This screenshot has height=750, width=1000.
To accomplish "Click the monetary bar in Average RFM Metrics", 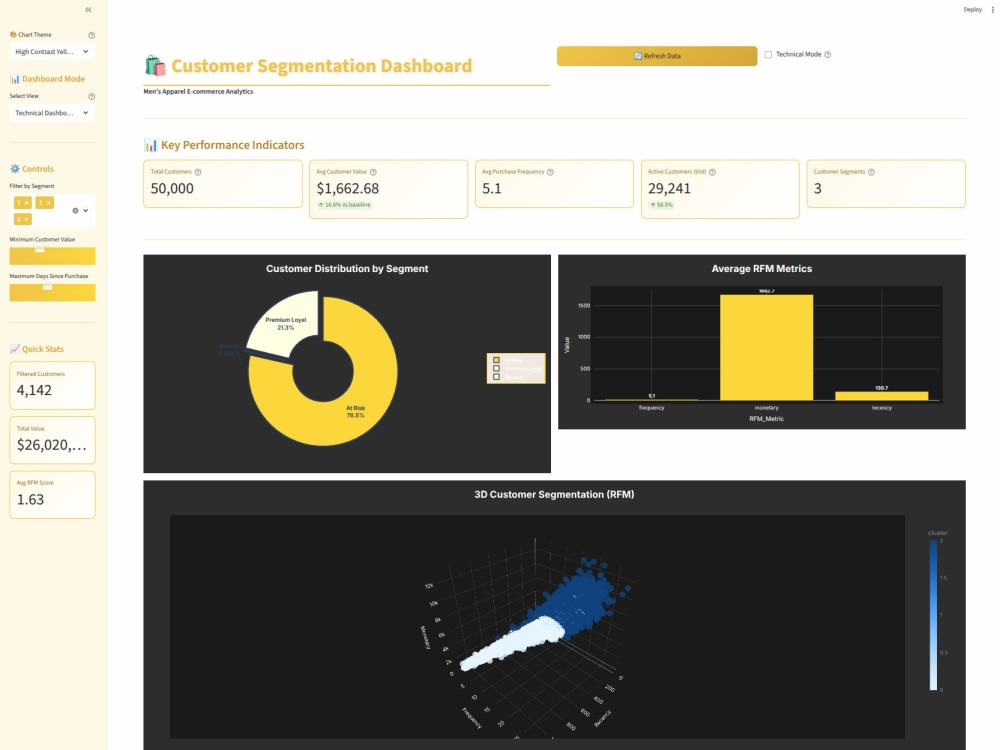I will point(767,348).
